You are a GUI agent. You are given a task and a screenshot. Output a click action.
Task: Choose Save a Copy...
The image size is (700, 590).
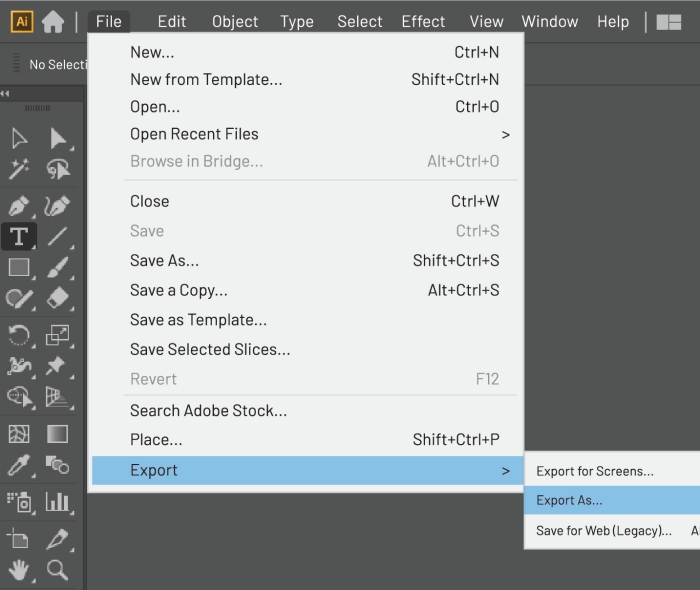coord(306,290)
